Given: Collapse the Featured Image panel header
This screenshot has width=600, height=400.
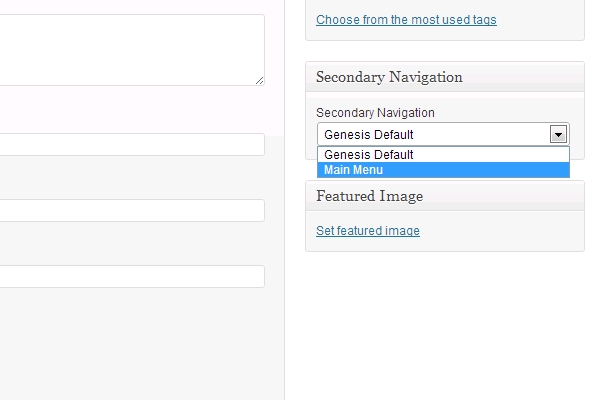Looking at the screenshot, I should pyautogui.click(x=445, y=196).
